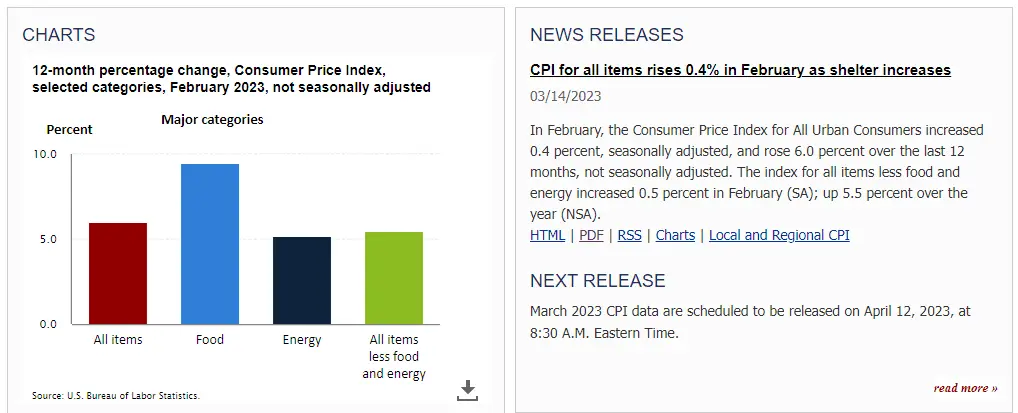Open Local and Regional CPI link
Screen dimensions: 1018x413
(779, 236)
